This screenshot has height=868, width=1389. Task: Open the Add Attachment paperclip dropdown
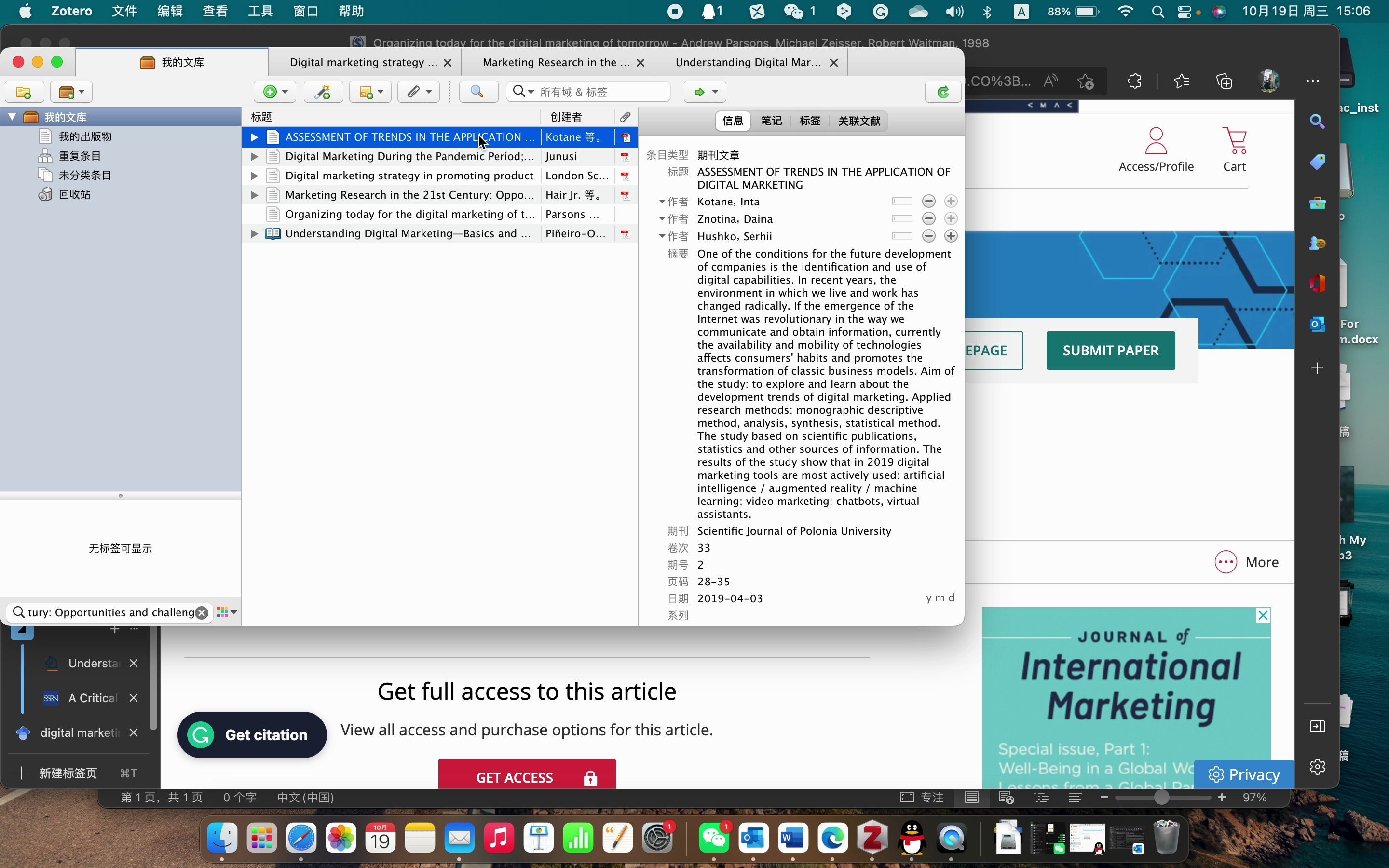point(419,92)
